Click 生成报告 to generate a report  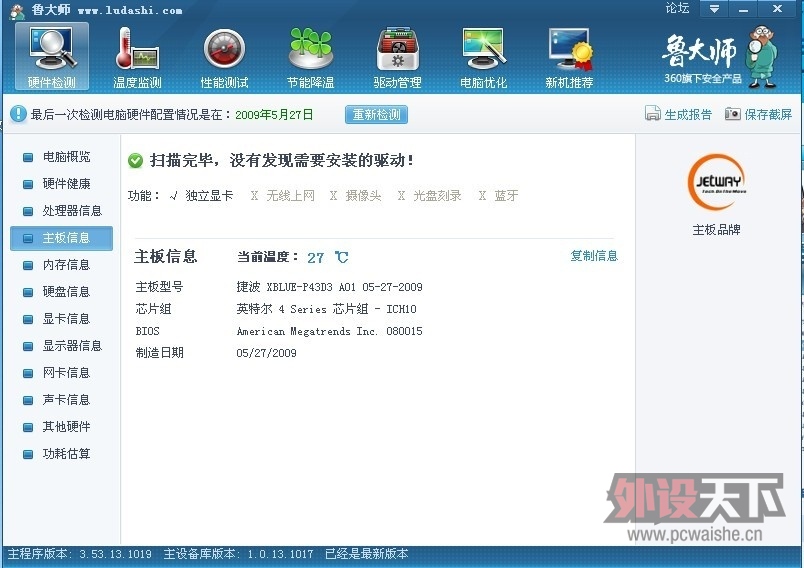tap(678, 114)
